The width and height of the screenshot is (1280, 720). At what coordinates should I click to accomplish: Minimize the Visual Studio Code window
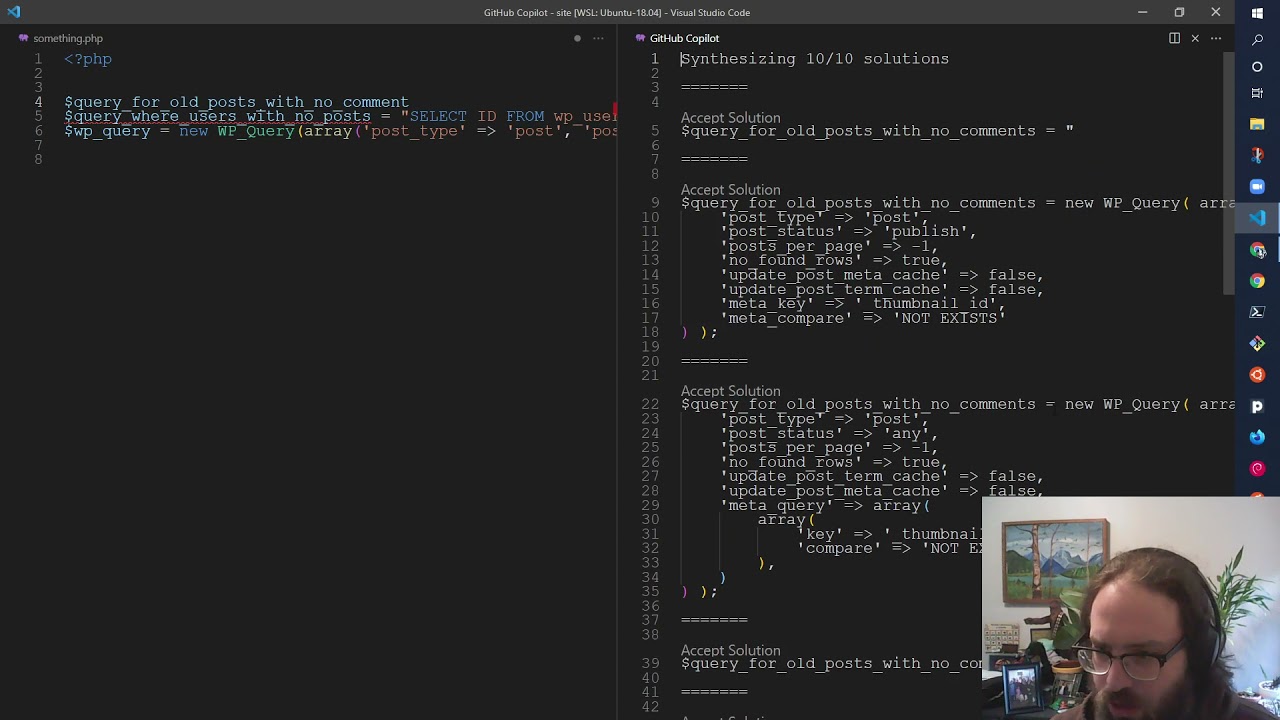click(1142, 12)
